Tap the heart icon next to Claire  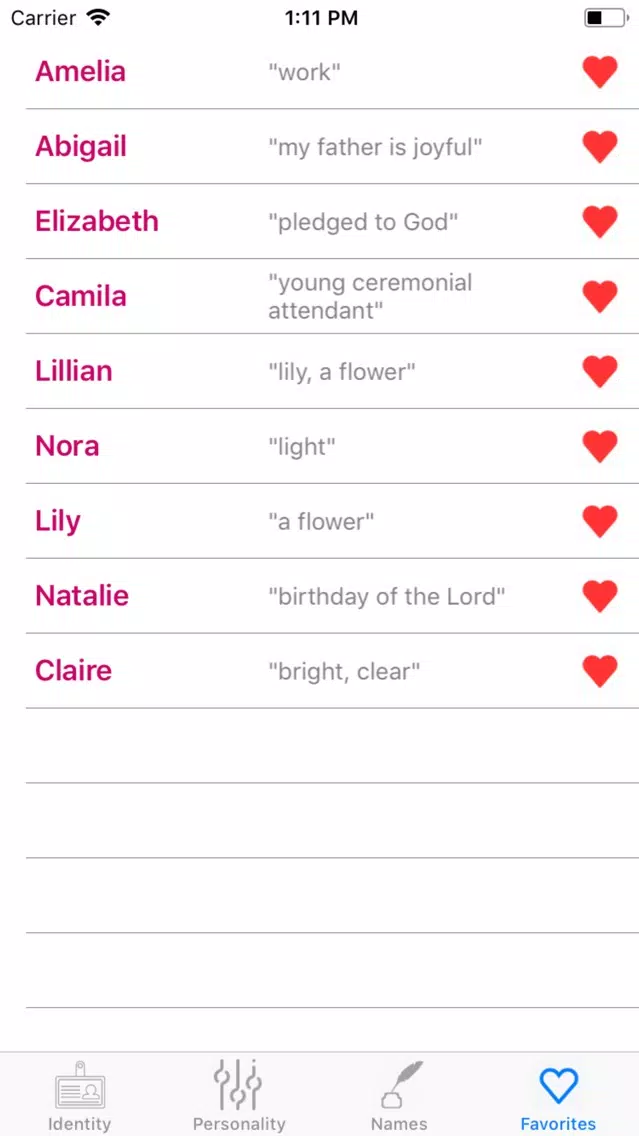click(x=600, y=670)
